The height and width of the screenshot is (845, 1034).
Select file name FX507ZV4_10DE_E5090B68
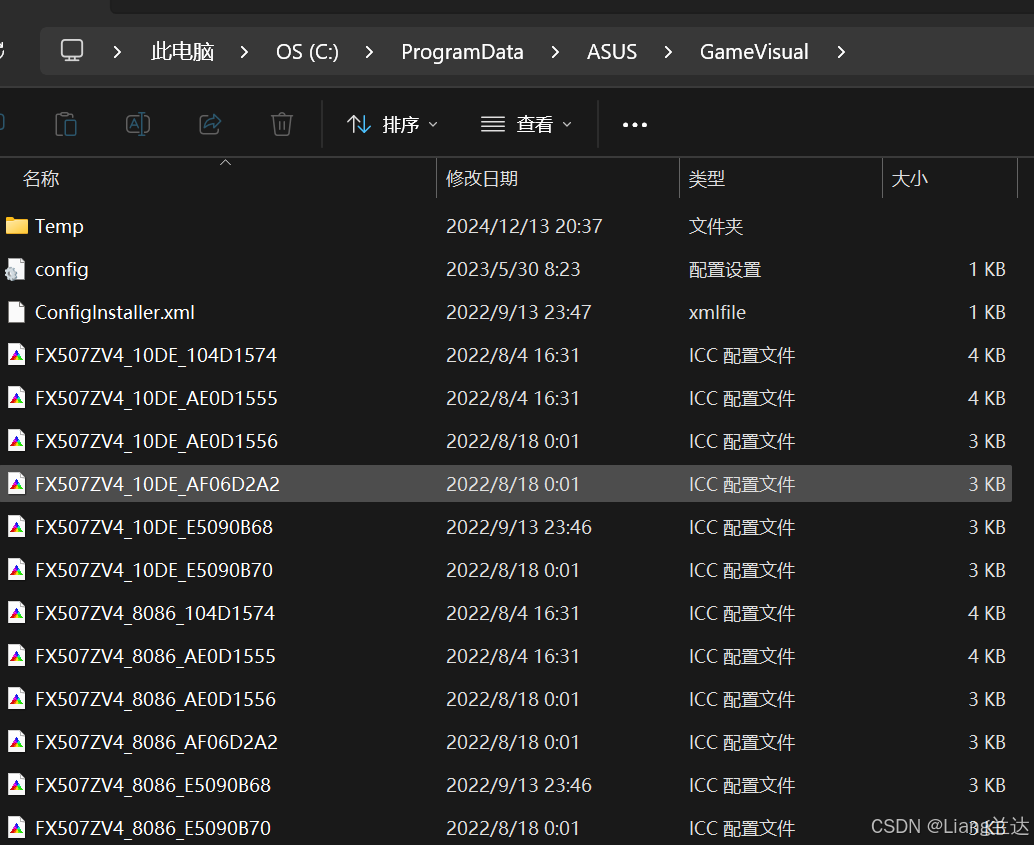click(154, 527)
